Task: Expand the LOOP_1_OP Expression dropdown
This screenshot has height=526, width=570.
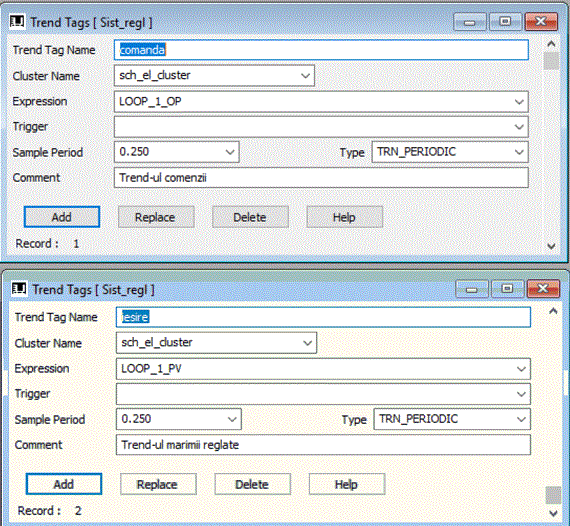Action: tap(519, 101)
